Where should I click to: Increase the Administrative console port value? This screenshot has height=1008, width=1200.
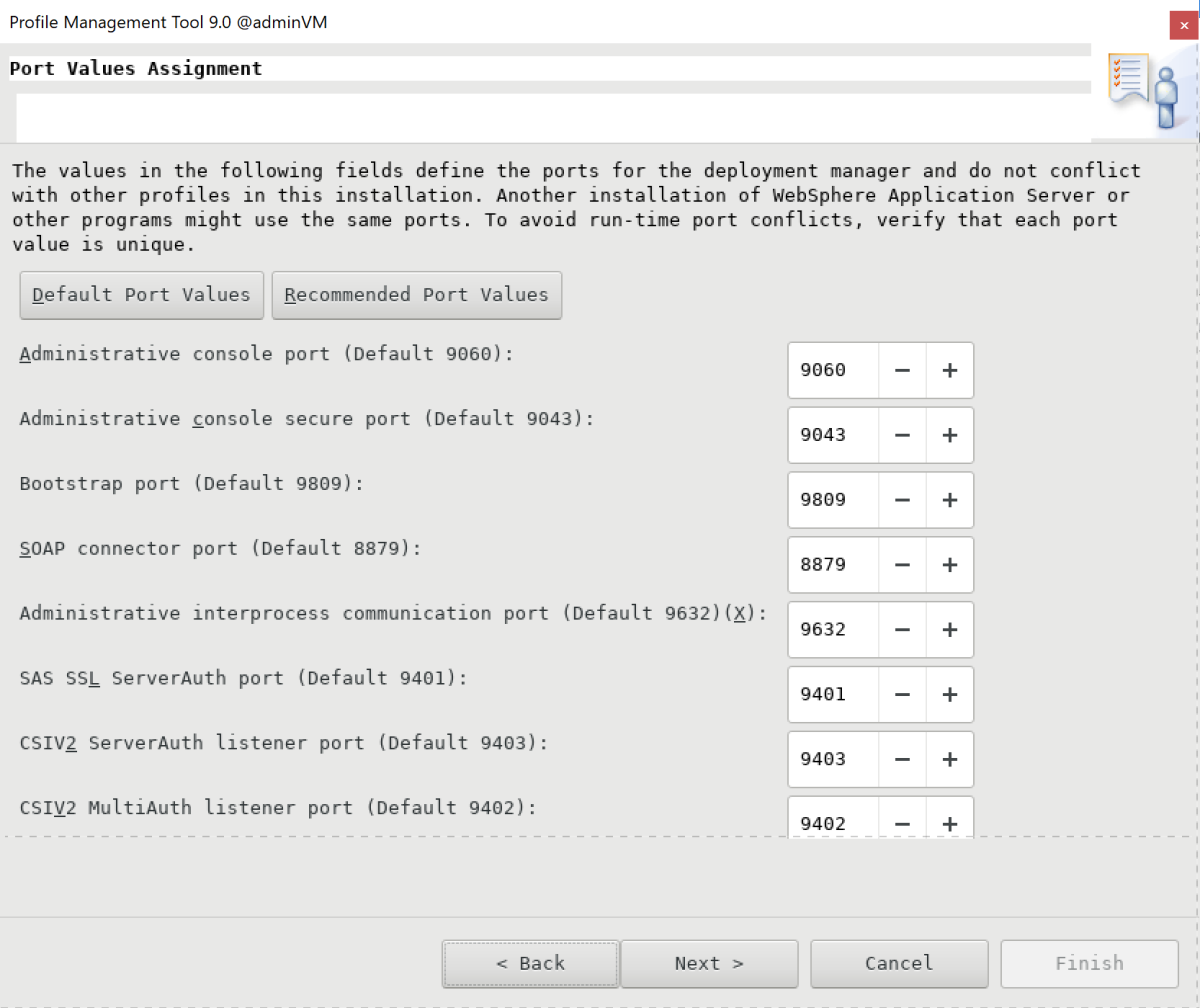950,370
